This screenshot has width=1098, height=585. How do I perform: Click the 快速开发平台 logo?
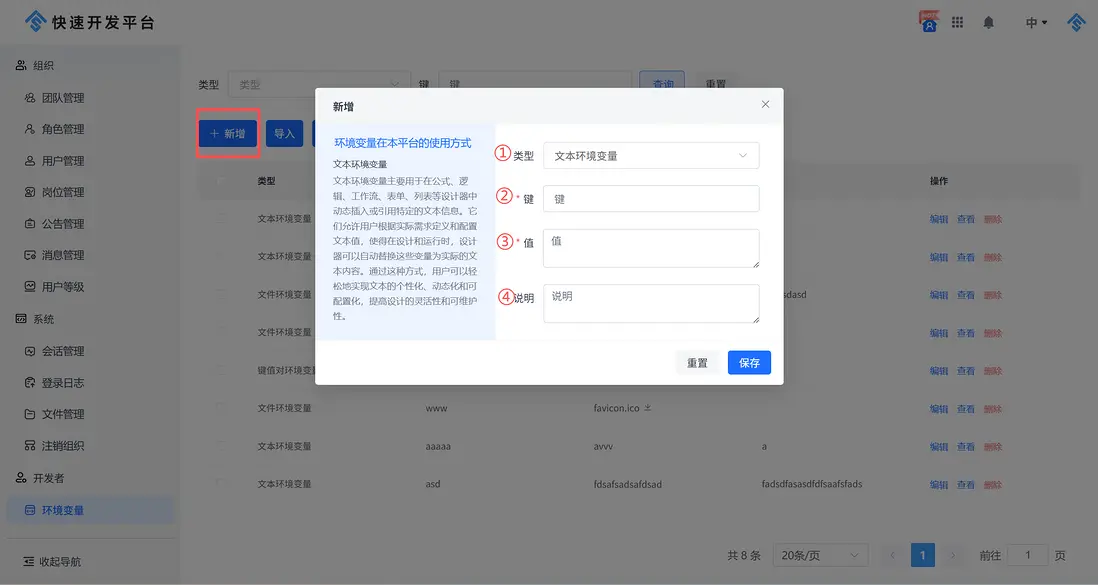click(x=85, y=20)
